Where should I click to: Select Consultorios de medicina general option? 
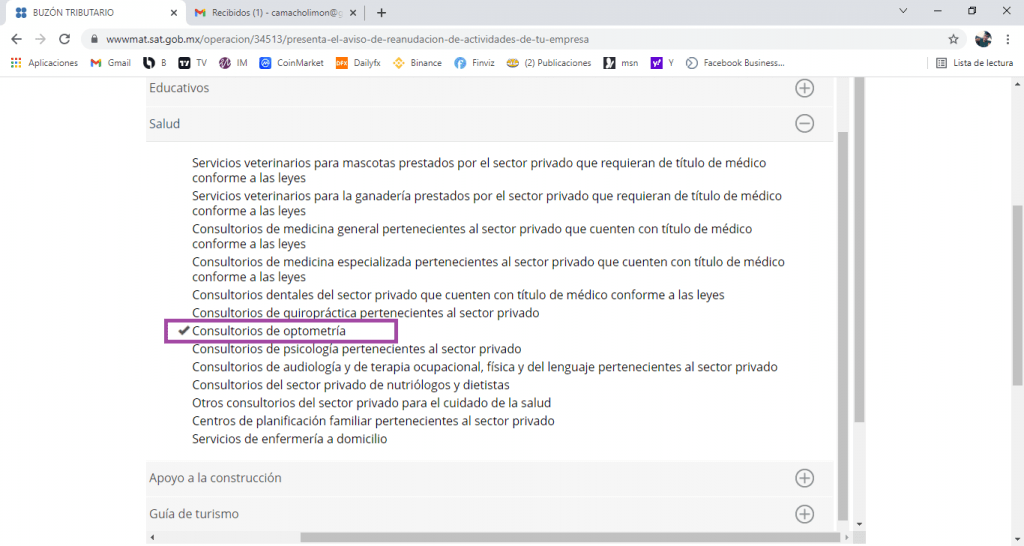click(472, 236)
